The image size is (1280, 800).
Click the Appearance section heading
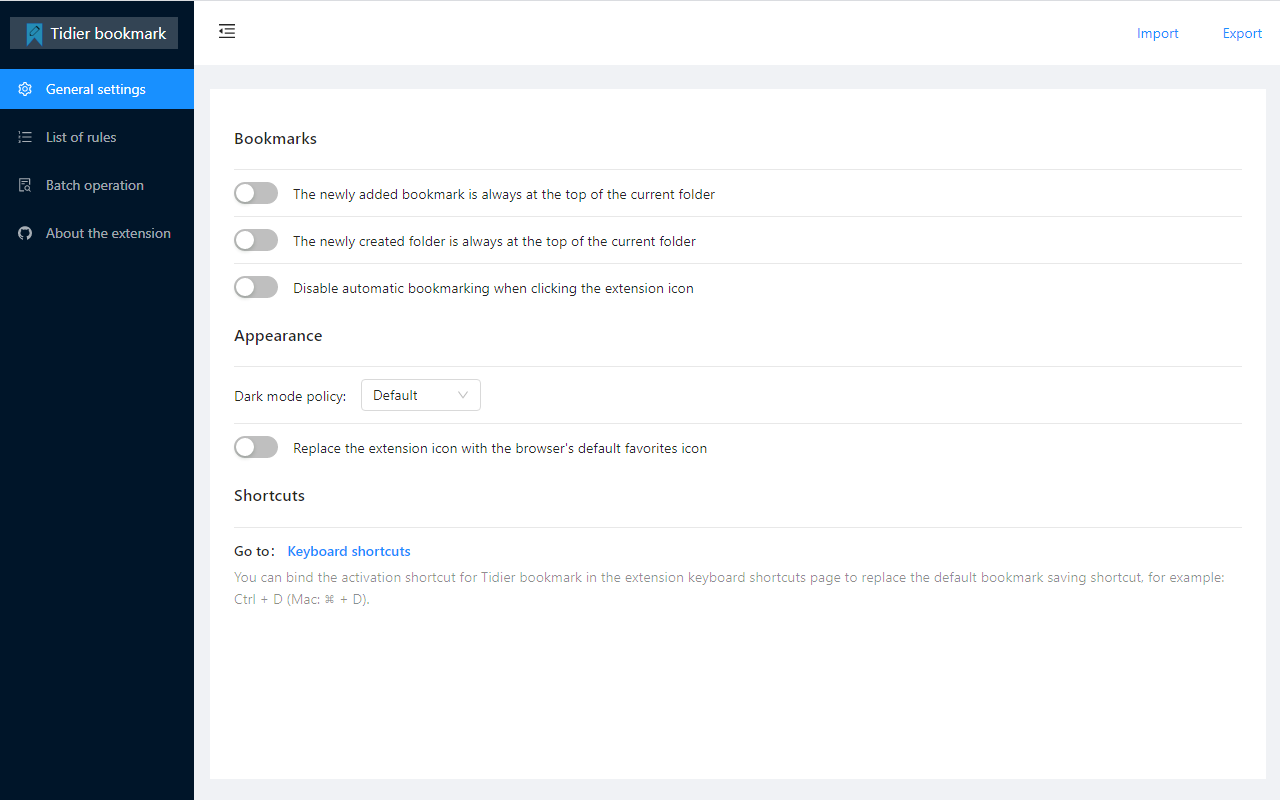coord(278,335)
